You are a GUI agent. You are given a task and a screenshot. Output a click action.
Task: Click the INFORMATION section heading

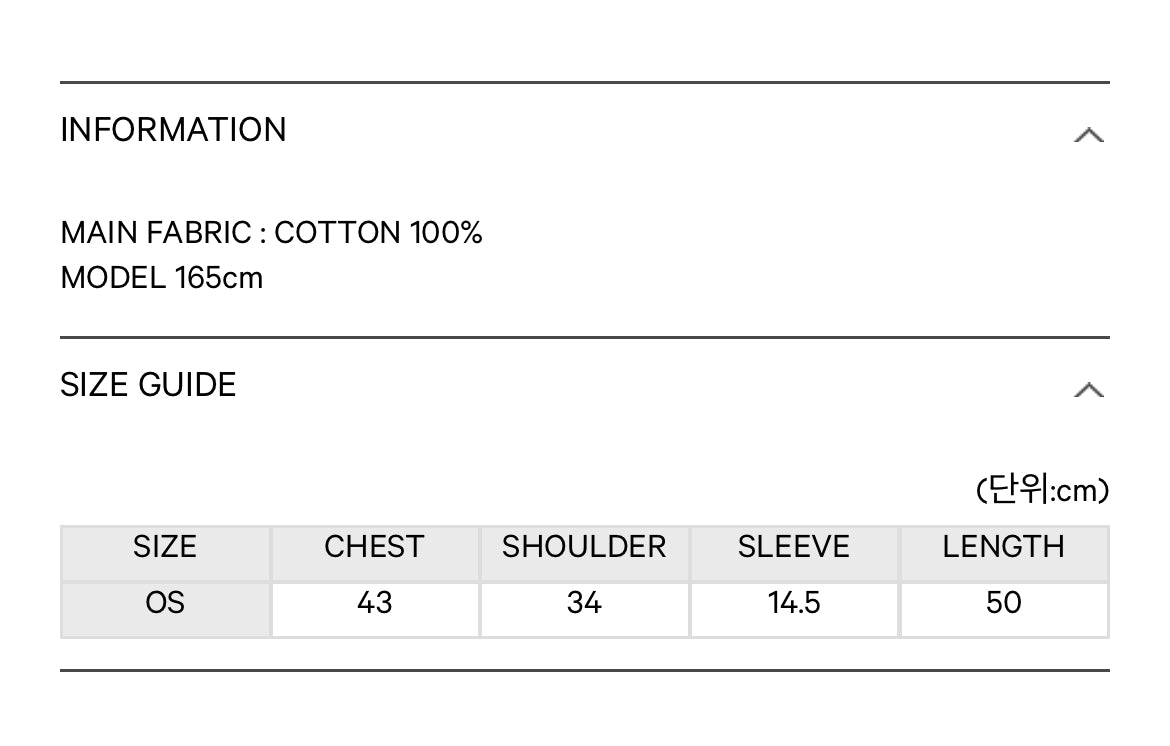(173, 130)
